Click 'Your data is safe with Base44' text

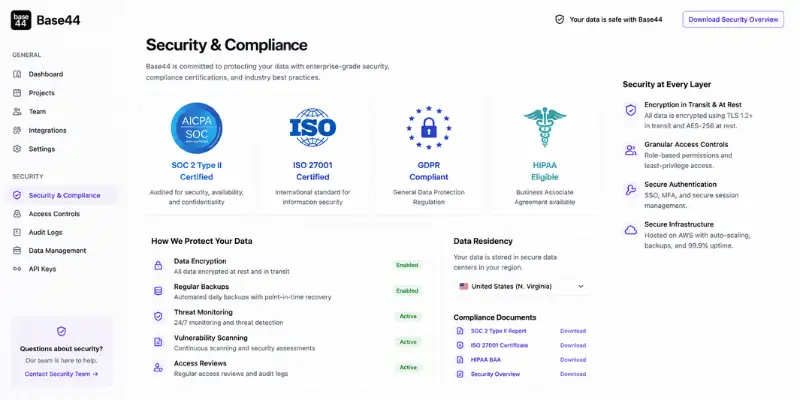click(616, 19)
